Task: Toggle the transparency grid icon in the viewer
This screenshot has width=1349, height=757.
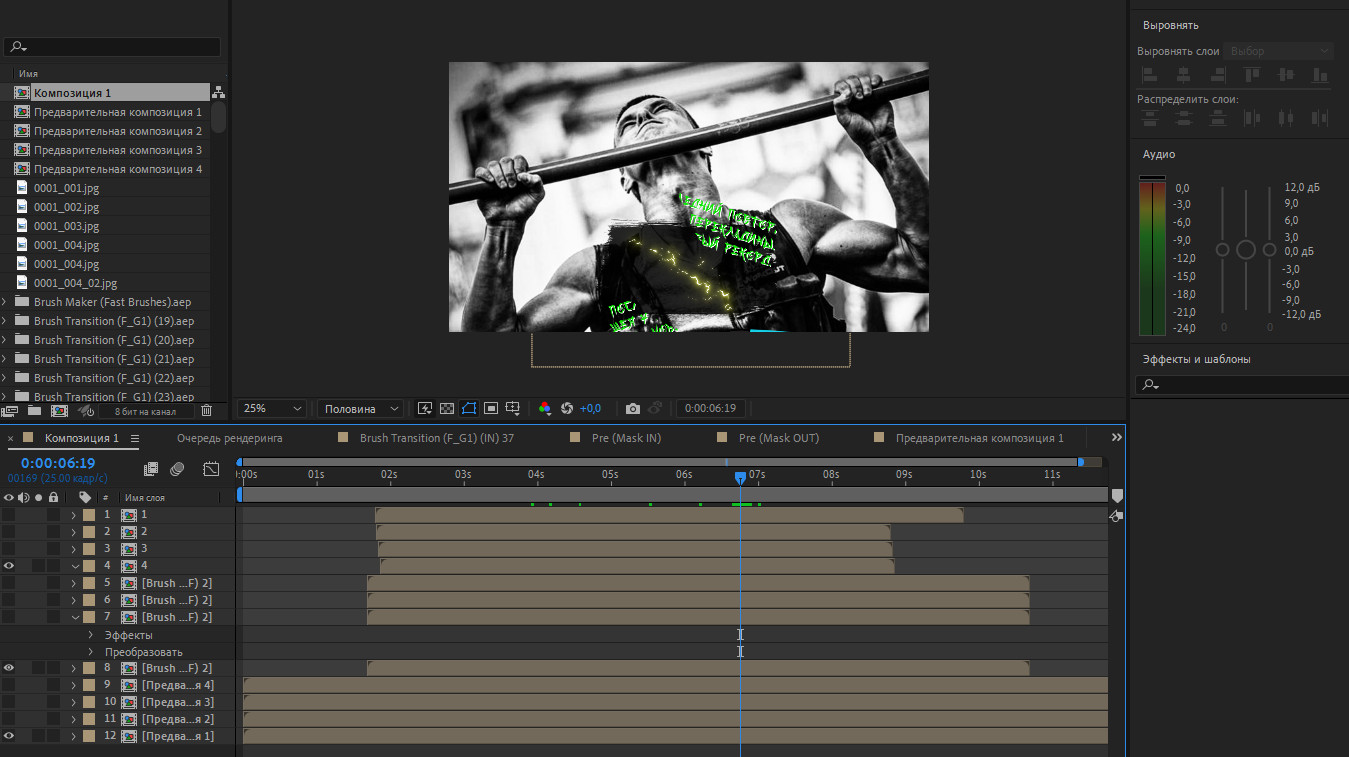Action: point(447,408)
